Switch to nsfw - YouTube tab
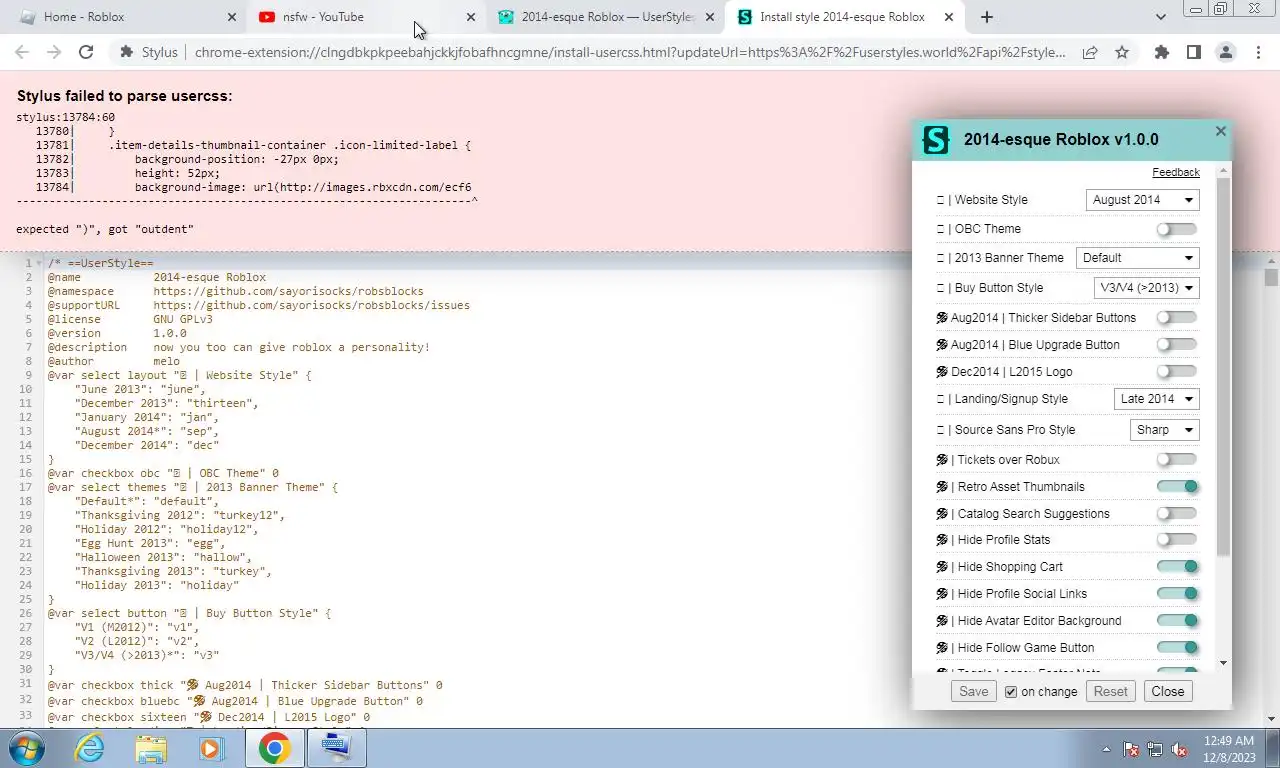 click(x=366, y=17)
